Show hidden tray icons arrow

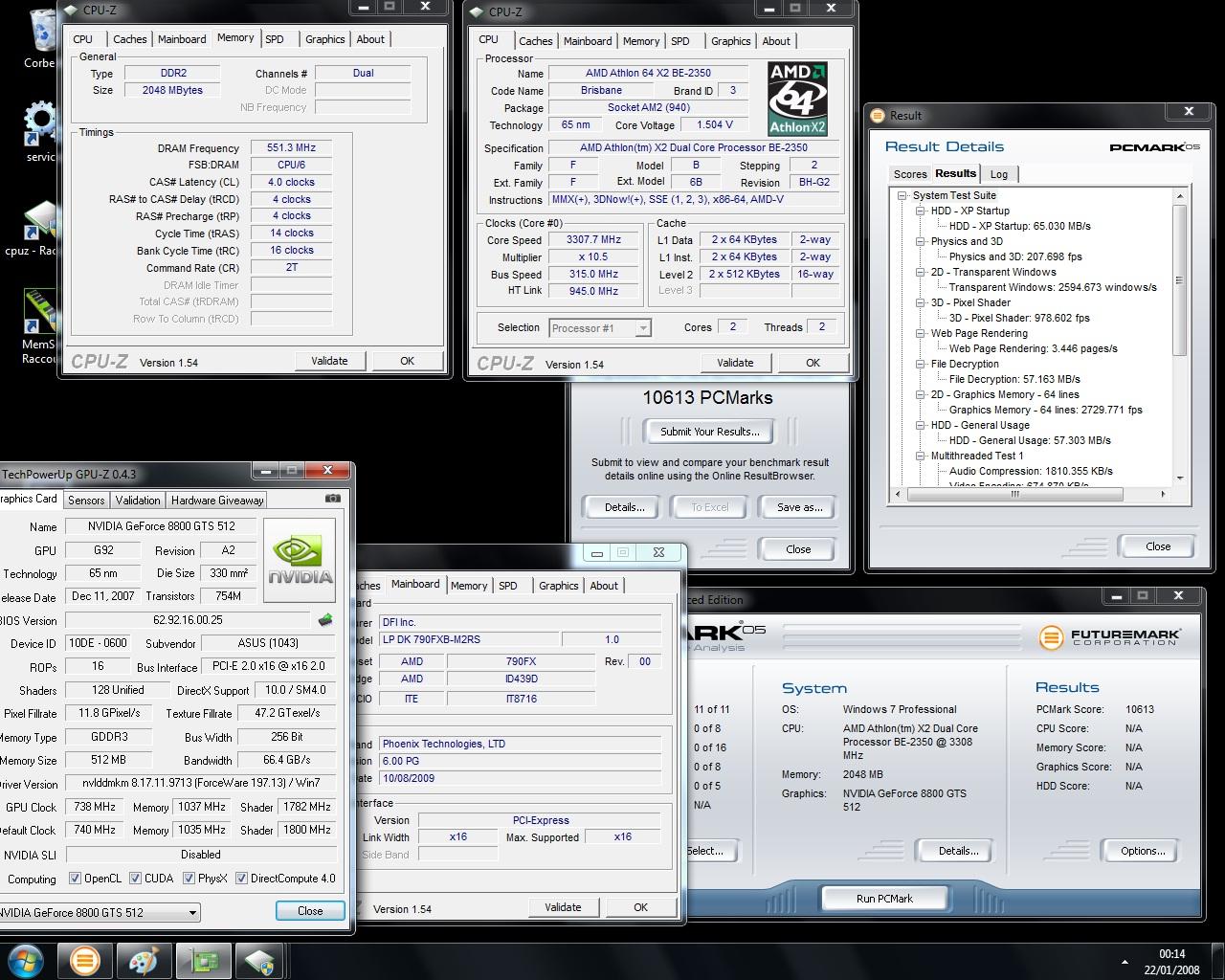tap(1125, 962)
